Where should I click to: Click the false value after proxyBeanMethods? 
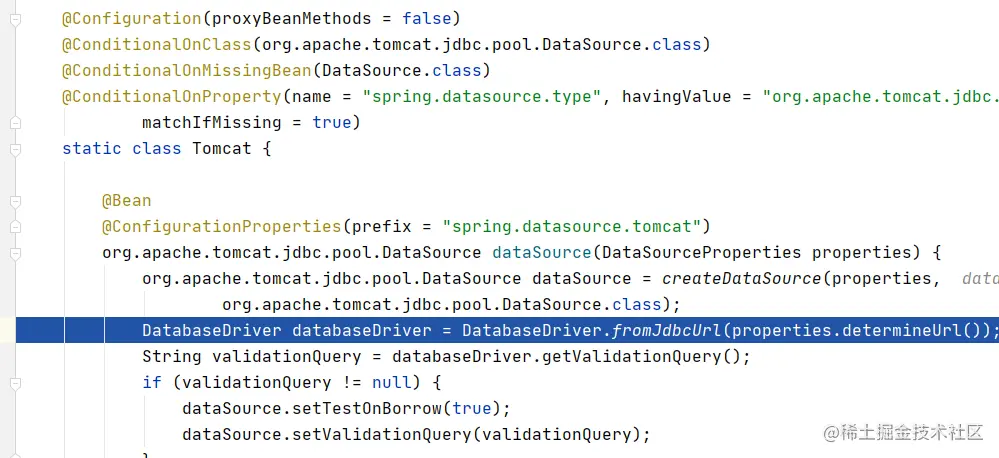tap(426, 18)
